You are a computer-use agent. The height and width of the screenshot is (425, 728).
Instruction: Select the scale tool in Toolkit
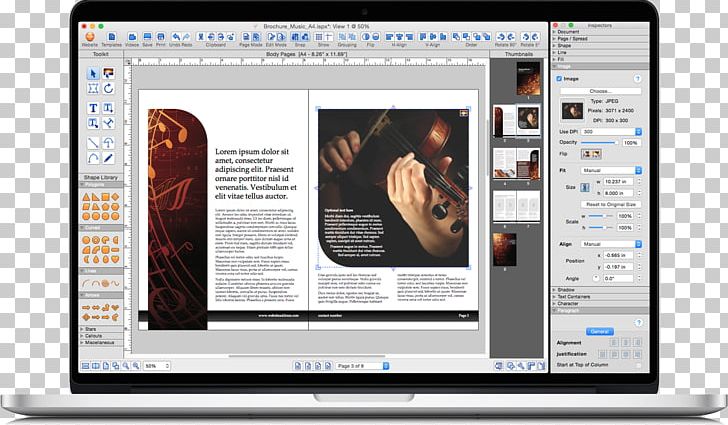(x=93, y=88)
